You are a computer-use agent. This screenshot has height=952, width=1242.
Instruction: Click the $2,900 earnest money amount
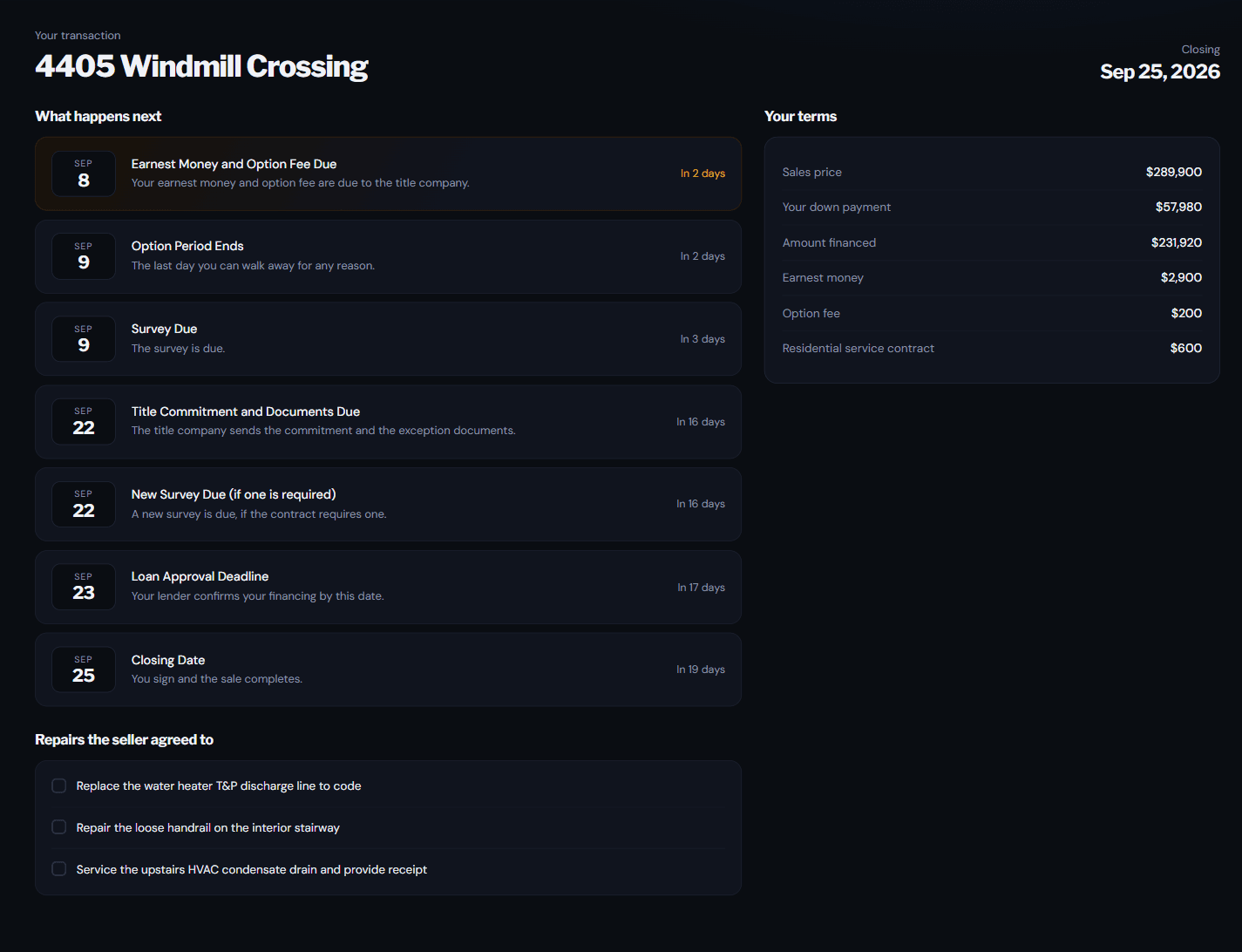(1181, 277)
